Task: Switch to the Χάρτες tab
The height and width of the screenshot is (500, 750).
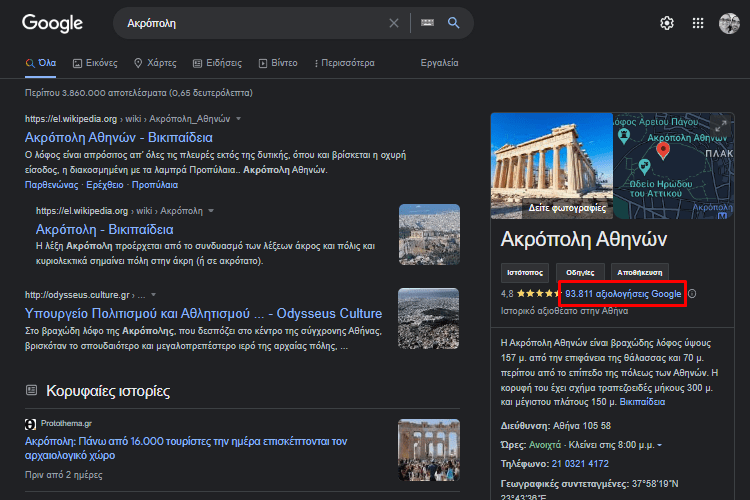Action: [155, 63]
